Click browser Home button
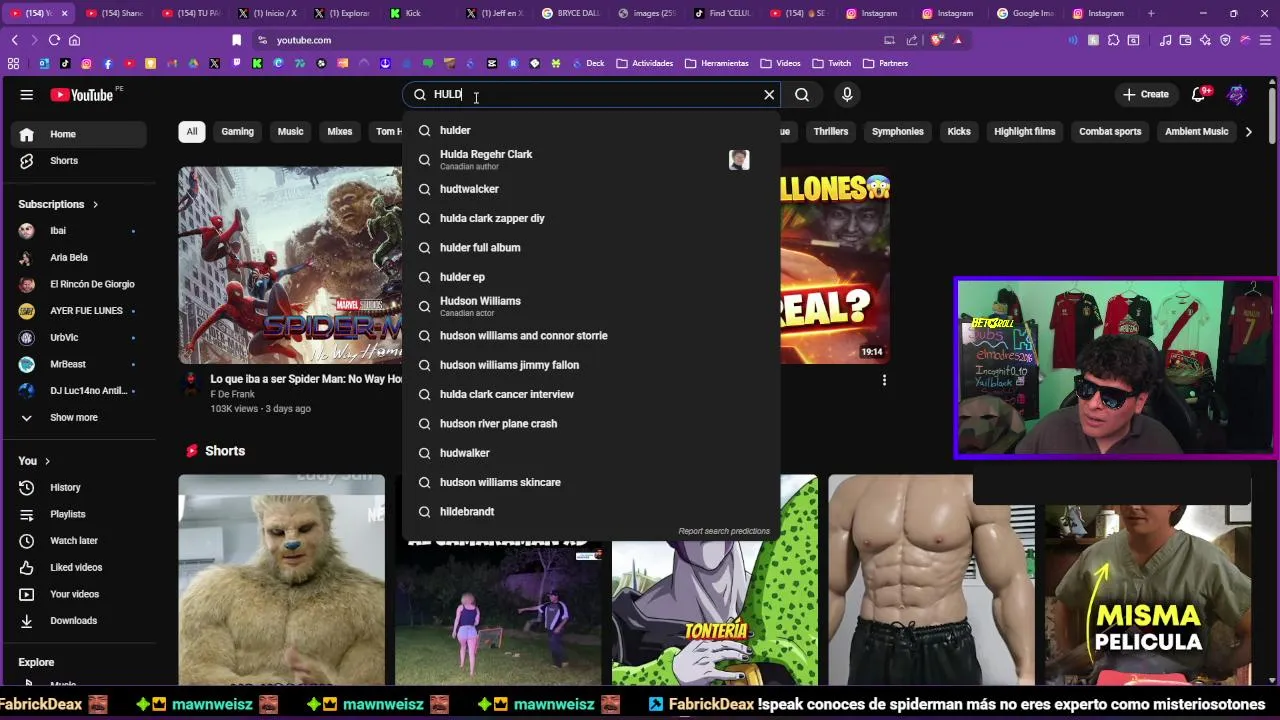 coord(74,40)
